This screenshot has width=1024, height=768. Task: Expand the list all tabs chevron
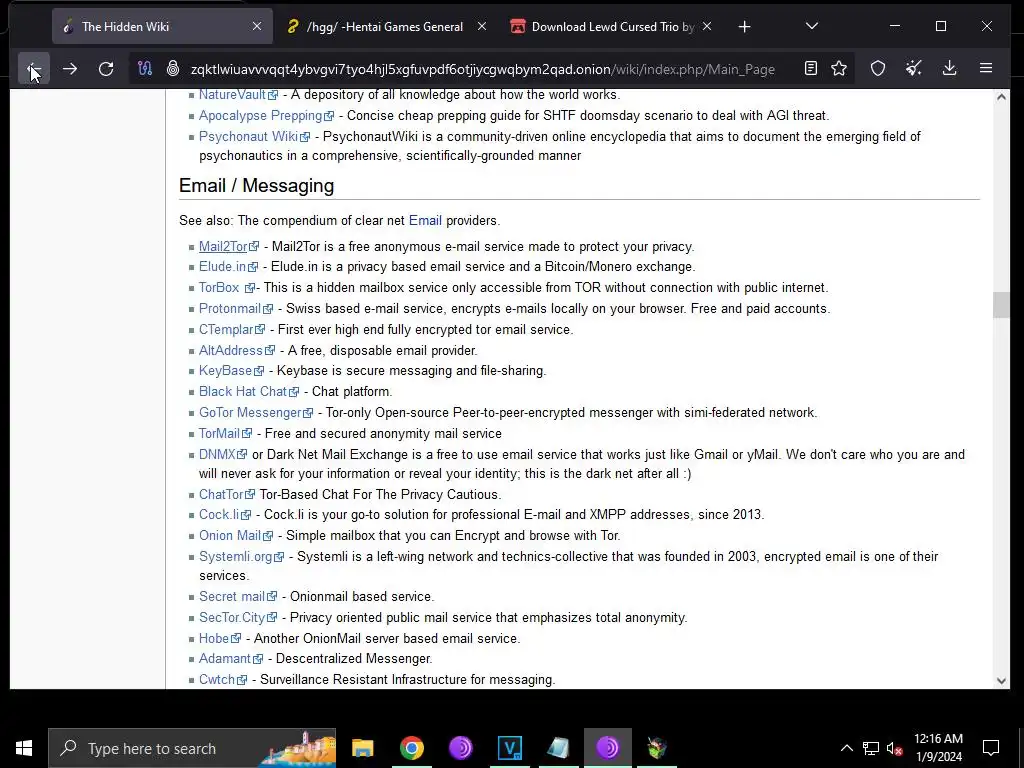click(812, 27)
